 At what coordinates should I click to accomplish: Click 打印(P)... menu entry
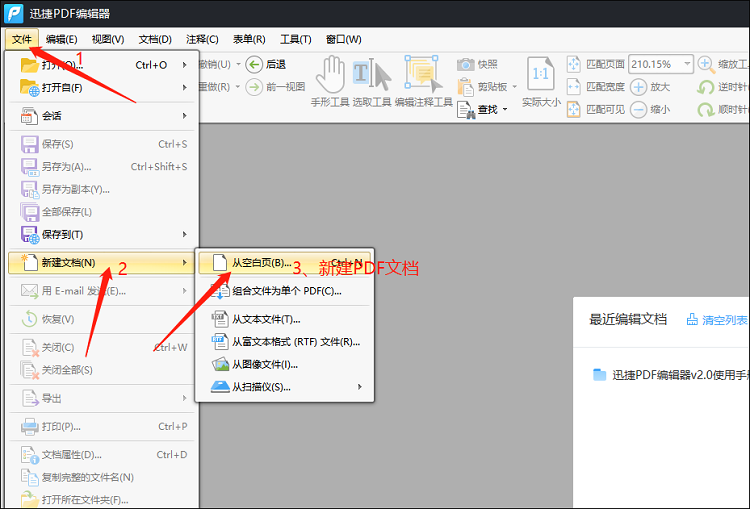[x=102, y=426]
